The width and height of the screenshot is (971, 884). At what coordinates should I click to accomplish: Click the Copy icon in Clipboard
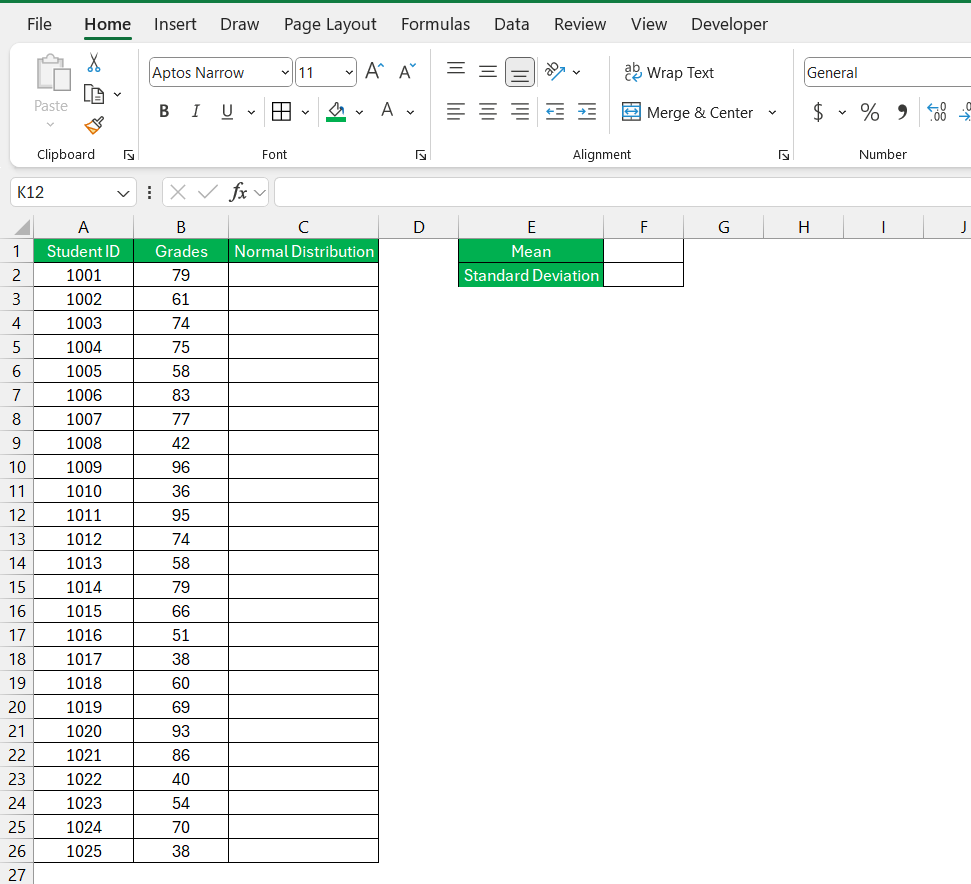(x=94, y=94)
